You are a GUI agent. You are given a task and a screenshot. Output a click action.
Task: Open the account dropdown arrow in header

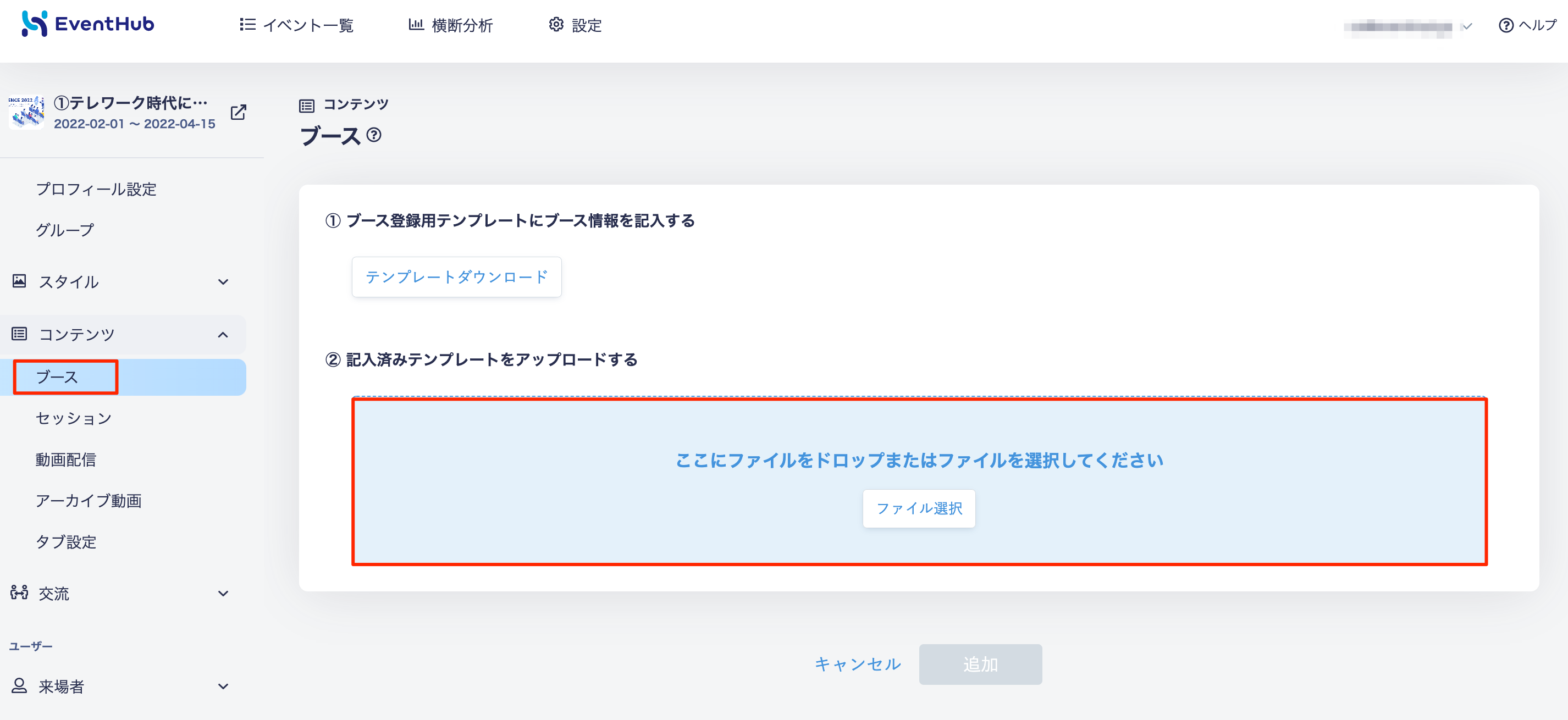click(1467, 26)
